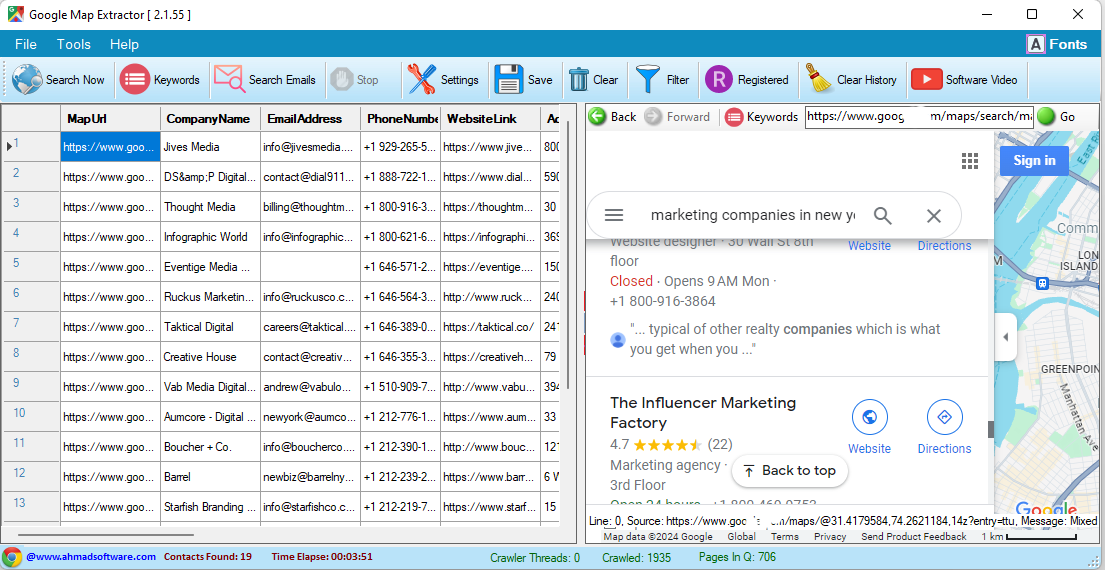The width and height of the screenshot is (1105, 570).
Task: Select the Boucher + Co. cell
Action: 210,447
